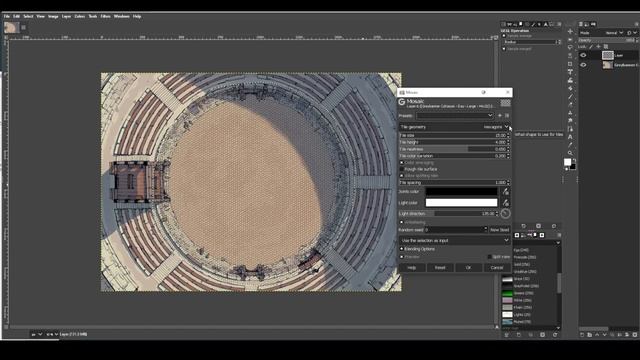Image resolution: width=640 pixels, height=360 pixels.
Task: Create a new layer from the Layers panel bottom bar
Action: (582, 335)
